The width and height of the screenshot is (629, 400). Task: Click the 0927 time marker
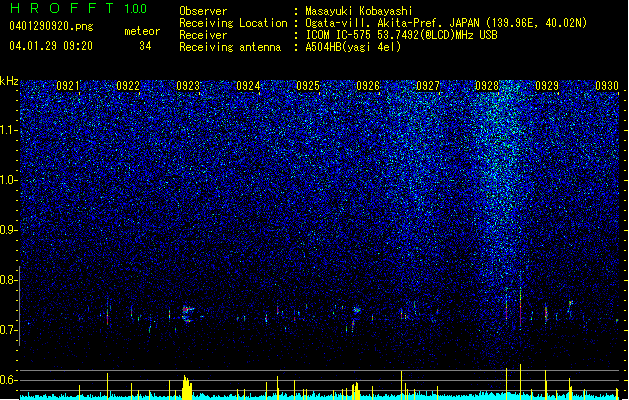428,86
